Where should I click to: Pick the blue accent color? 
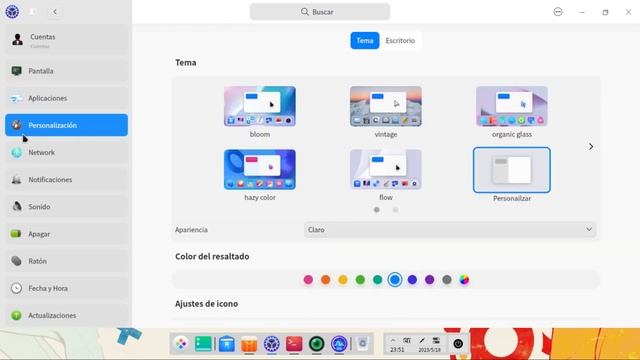point(395,280)
